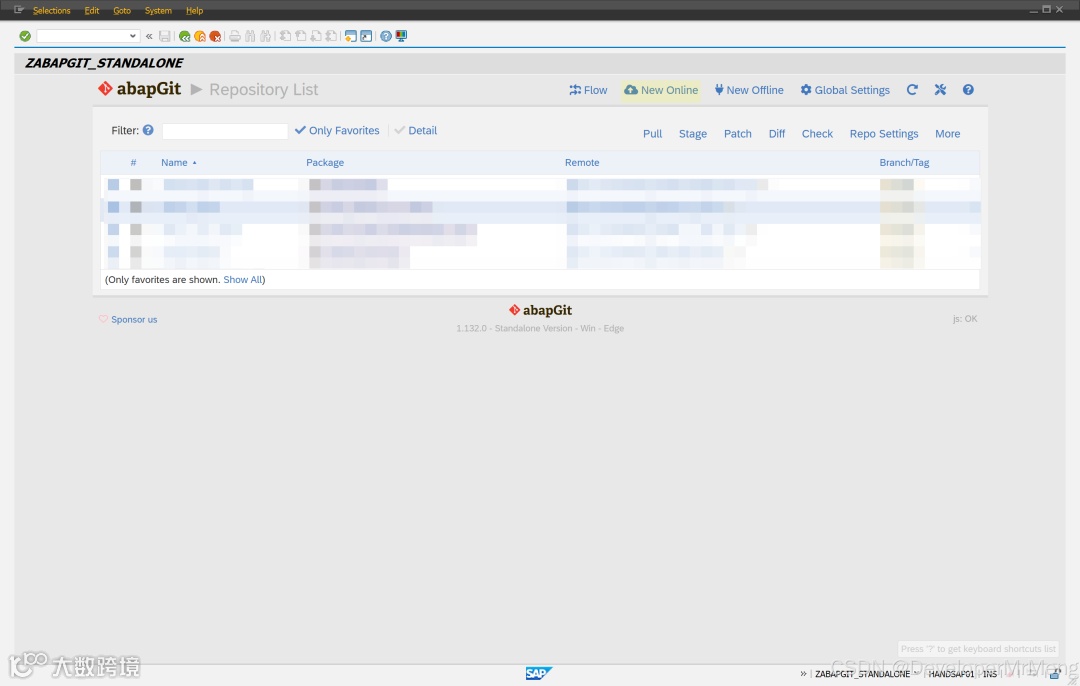Click New Online to clone a repository
The height and width of the screenshot is (686, 1080).
[x=661, y=90]
